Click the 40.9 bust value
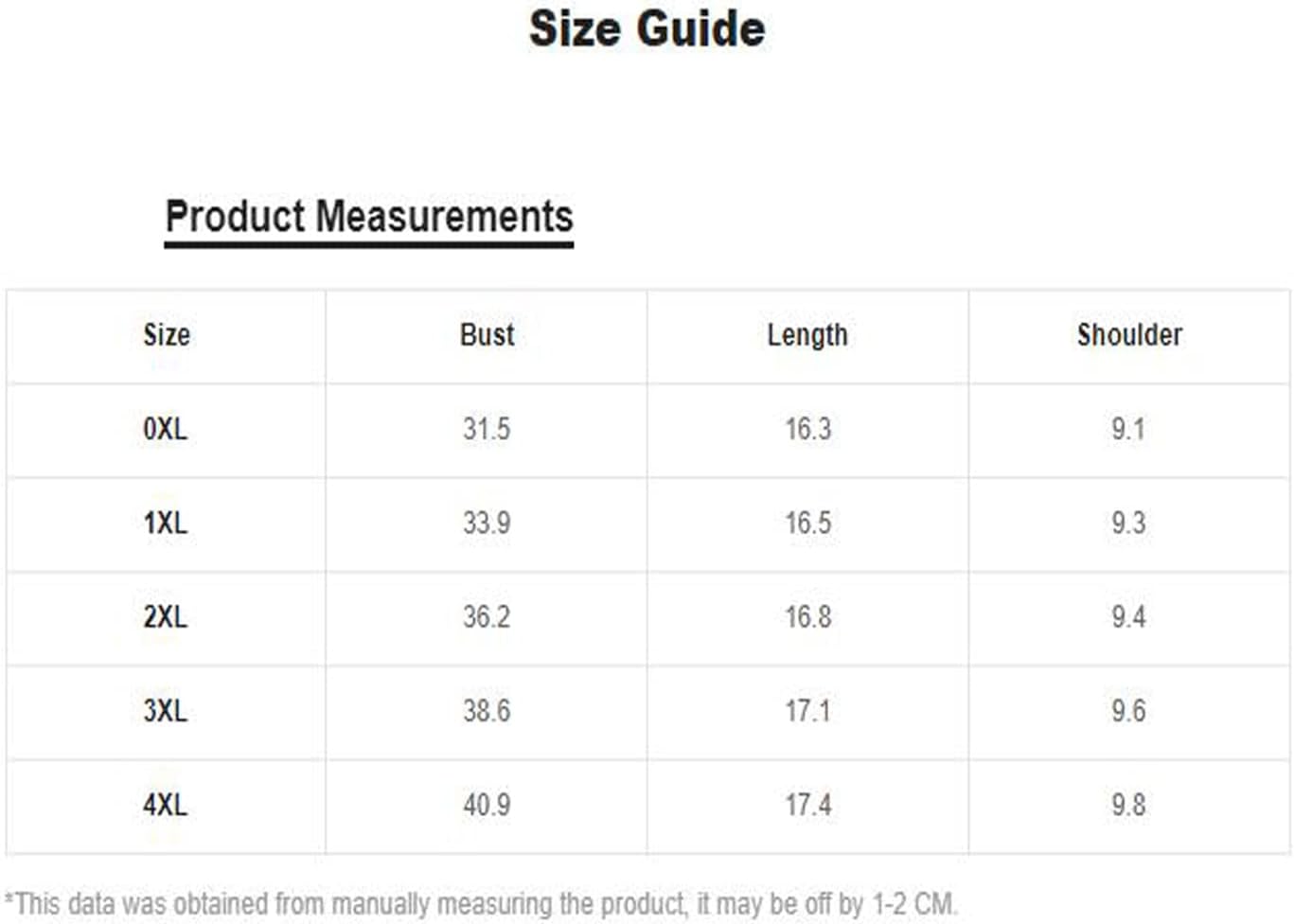 tap(487, 805)
